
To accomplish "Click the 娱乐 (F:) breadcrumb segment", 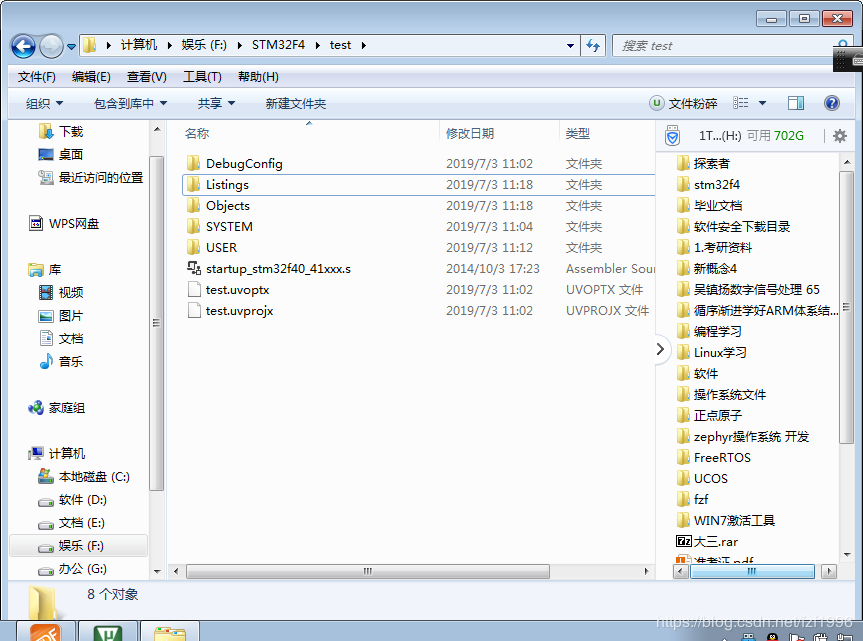I will coord(204,45).
